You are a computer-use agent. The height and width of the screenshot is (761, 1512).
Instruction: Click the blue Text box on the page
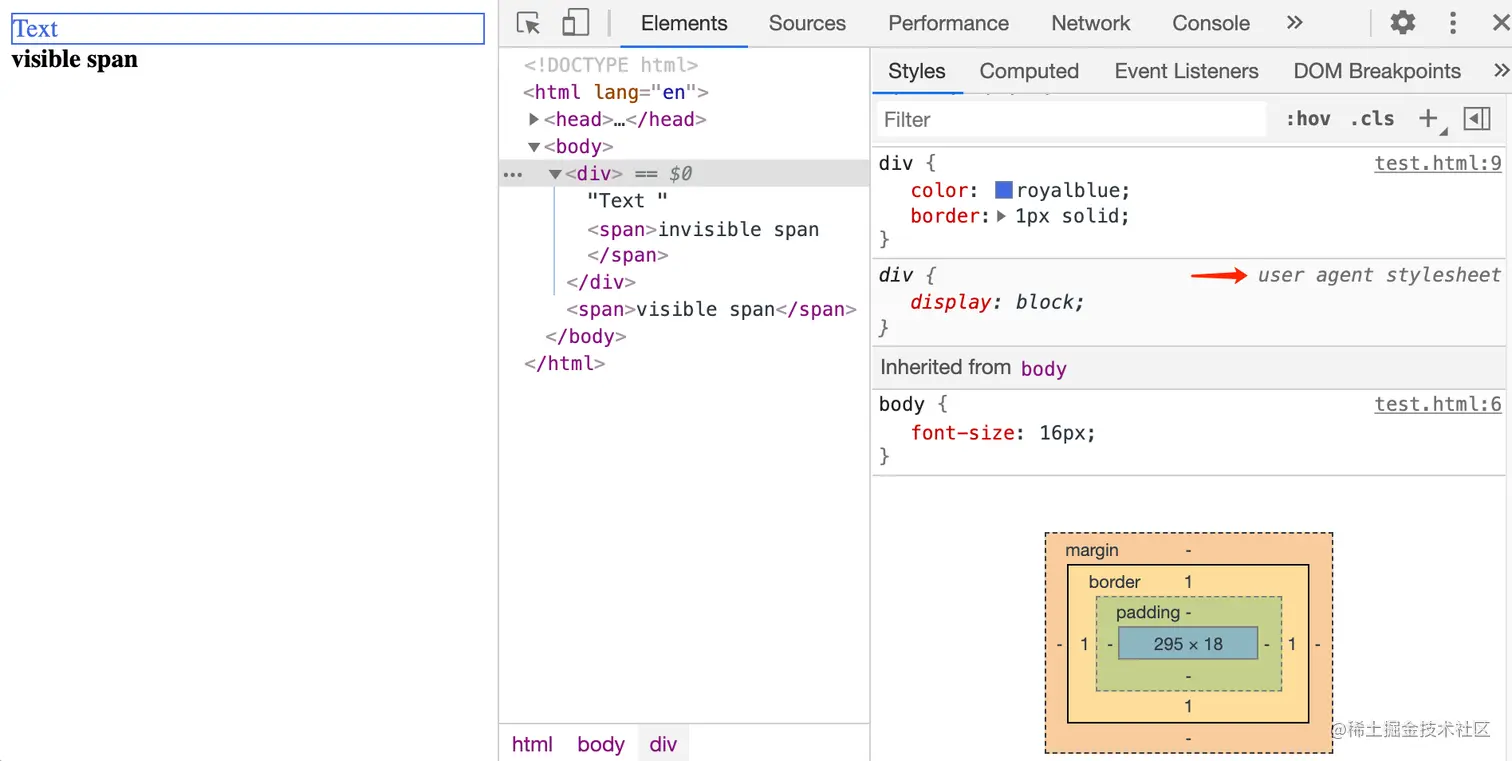tap(248, 29)
